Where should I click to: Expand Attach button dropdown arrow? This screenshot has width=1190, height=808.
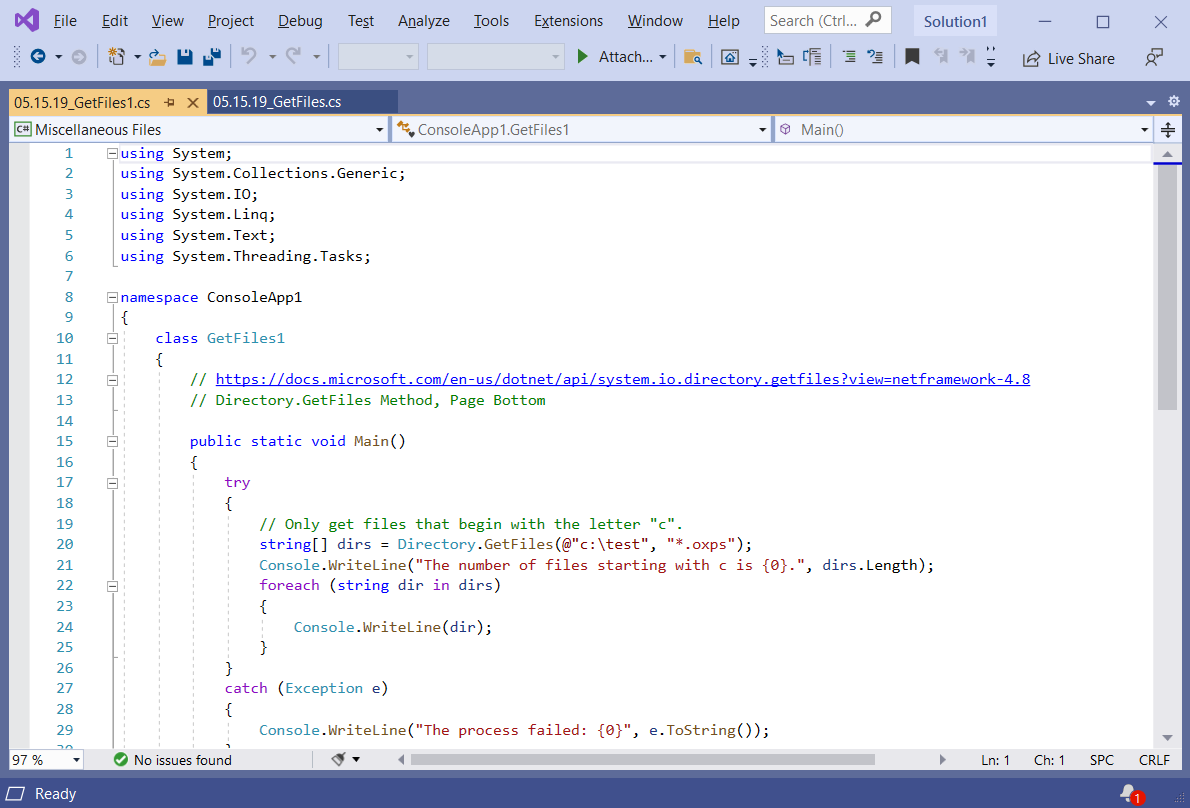point(663,57)
